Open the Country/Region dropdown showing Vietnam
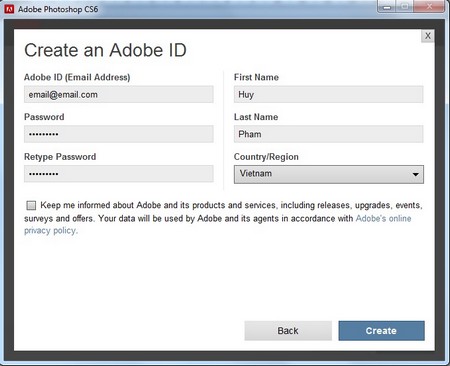 [x=329, y=174]
